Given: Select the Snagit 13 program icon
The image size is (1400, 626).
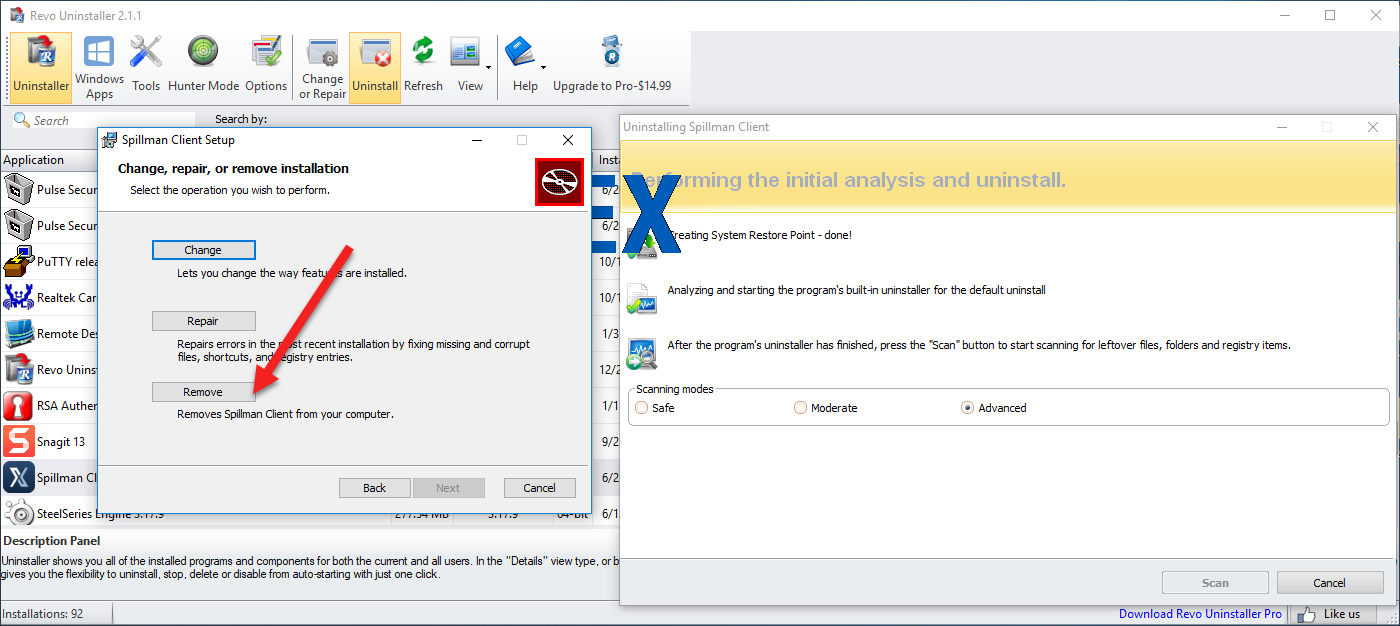Looking at the screenshot, I should 19,442.
